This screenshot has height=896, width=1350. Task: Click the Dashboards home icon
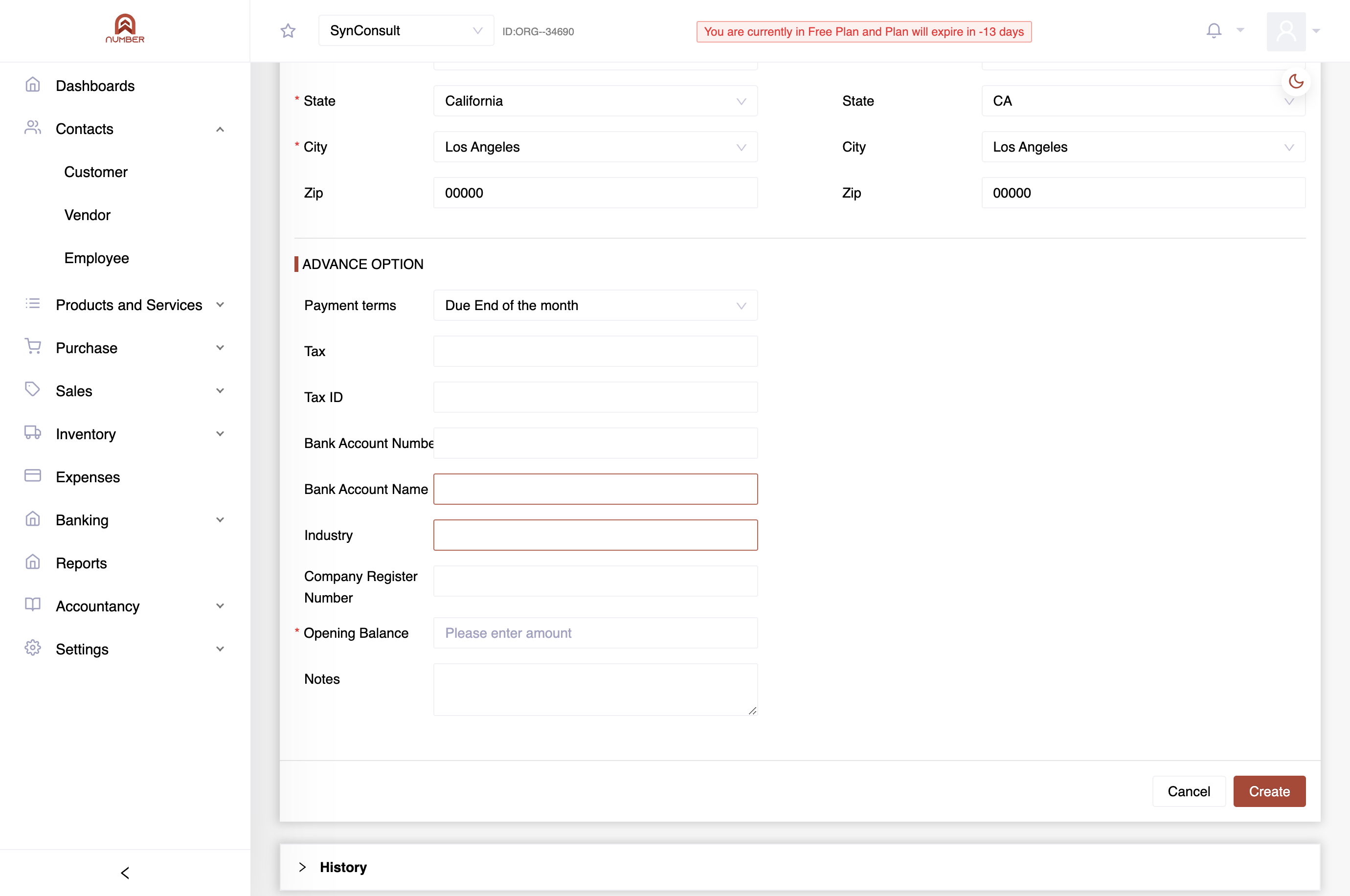pos(33,85)
